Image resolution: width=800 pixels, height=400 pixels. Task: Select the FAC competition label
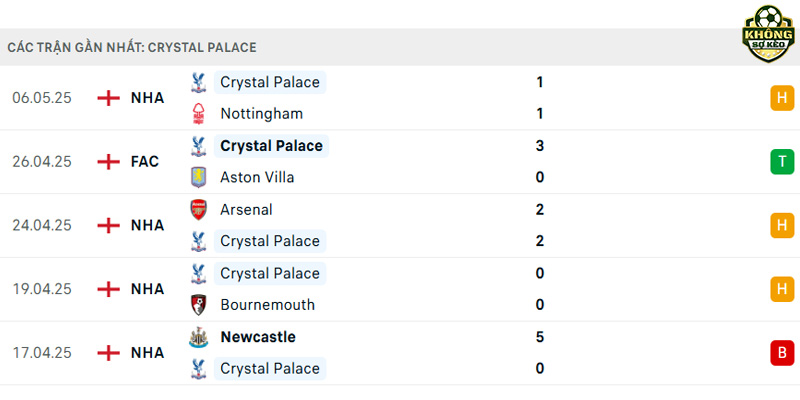(145, 162)
